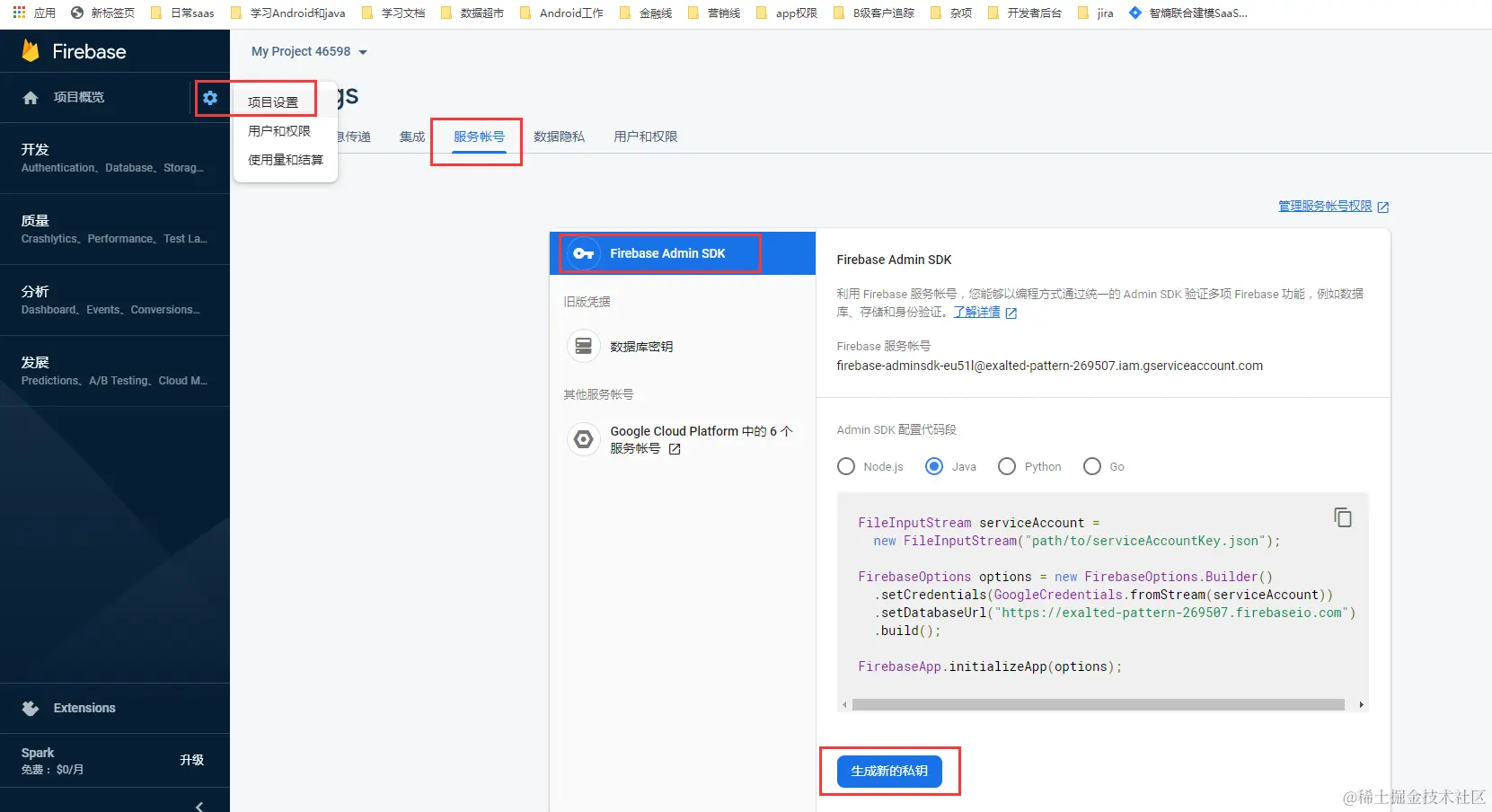Open the 学习Android和java bookmark folder
The width and height of the screenshot is (1492, 812).
click(287, 13)
